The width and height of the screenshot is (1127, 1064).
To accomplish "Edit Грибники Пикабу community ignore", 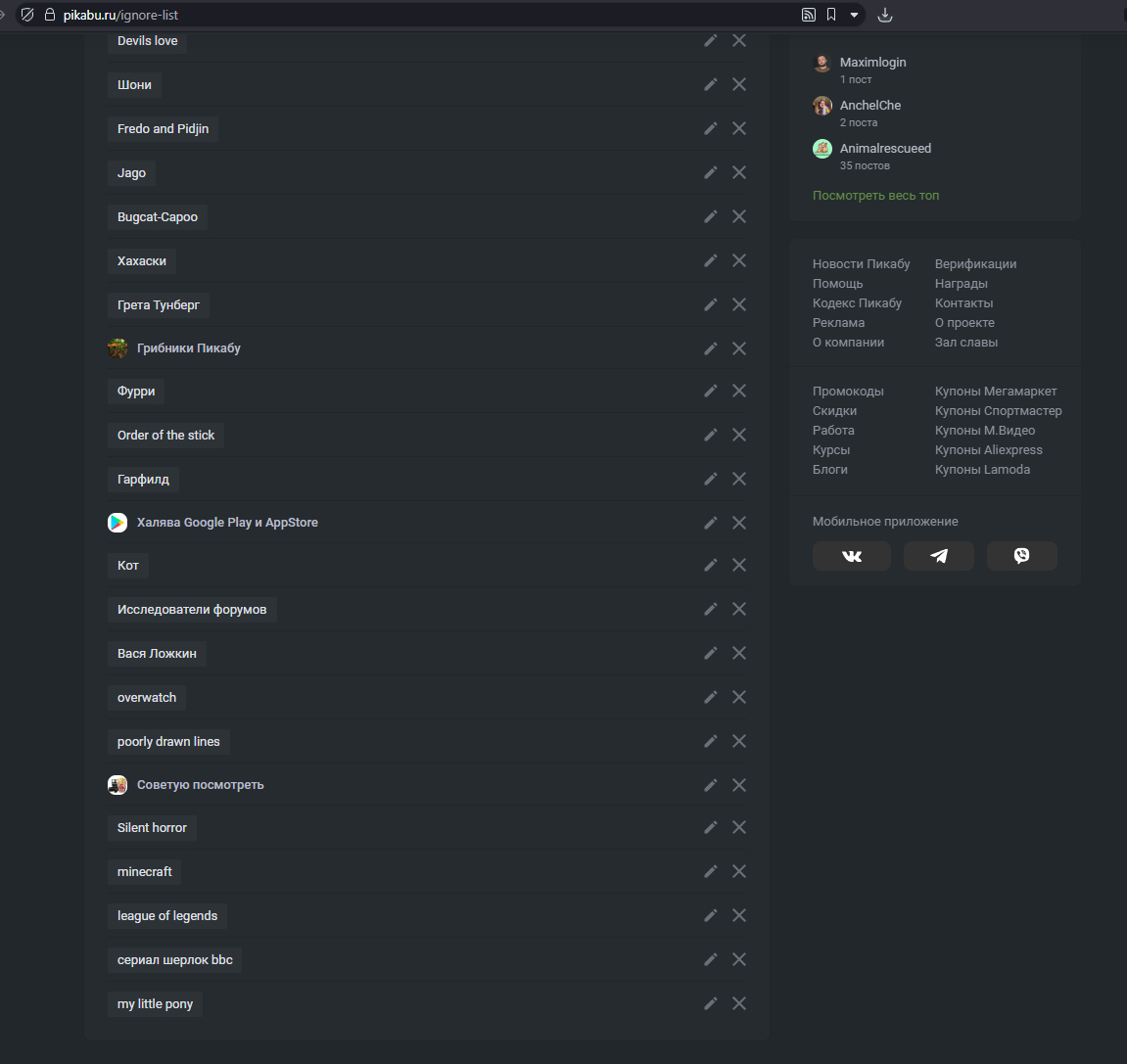I will [x=710, y=348].
